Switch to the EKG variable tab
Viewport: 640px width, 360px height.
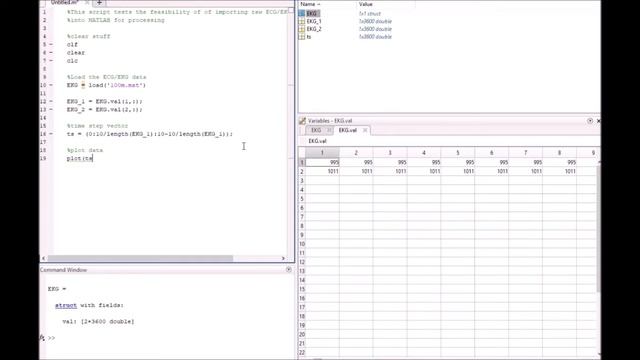pyautogui.click(x=316, y=130)
